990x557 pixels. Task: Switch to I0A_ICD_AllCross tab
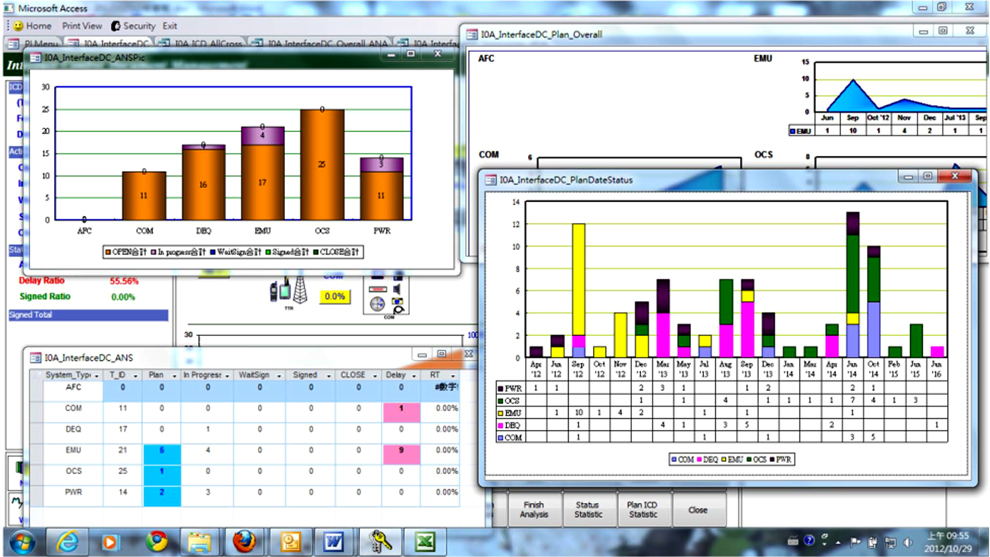201,44
